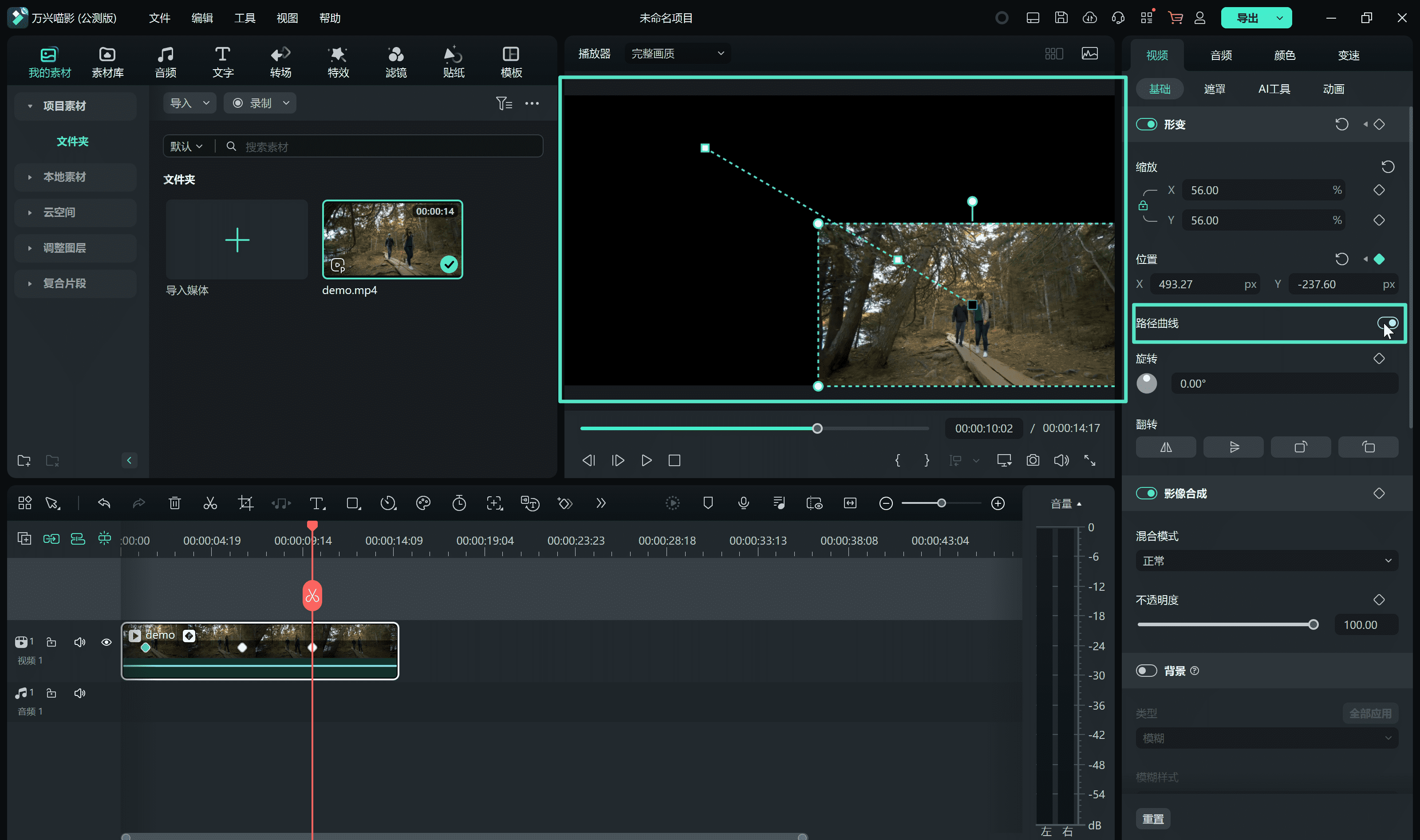Viewport: 1420px width, 840px height.
Task: Switch to the 颜色 color tab
Action: (1284, 55)
